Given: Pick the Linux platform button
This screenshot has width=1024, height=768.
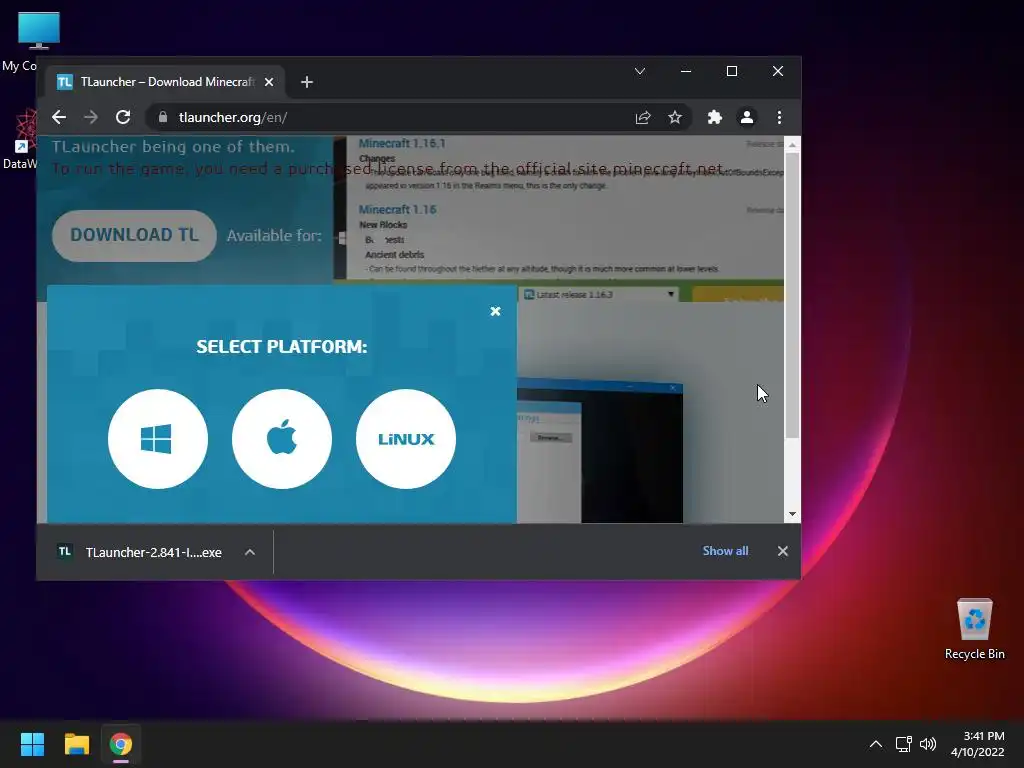Looking at the screenshot, I should click(406, 439).
